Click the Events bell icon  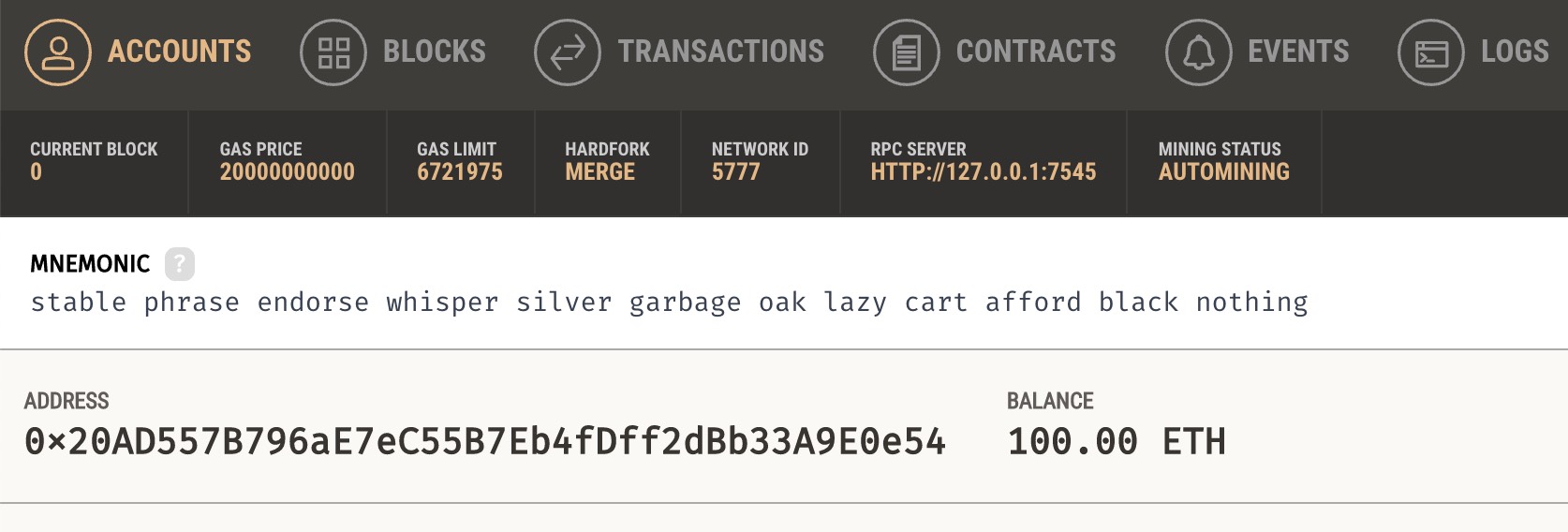tap(1198, 52)
